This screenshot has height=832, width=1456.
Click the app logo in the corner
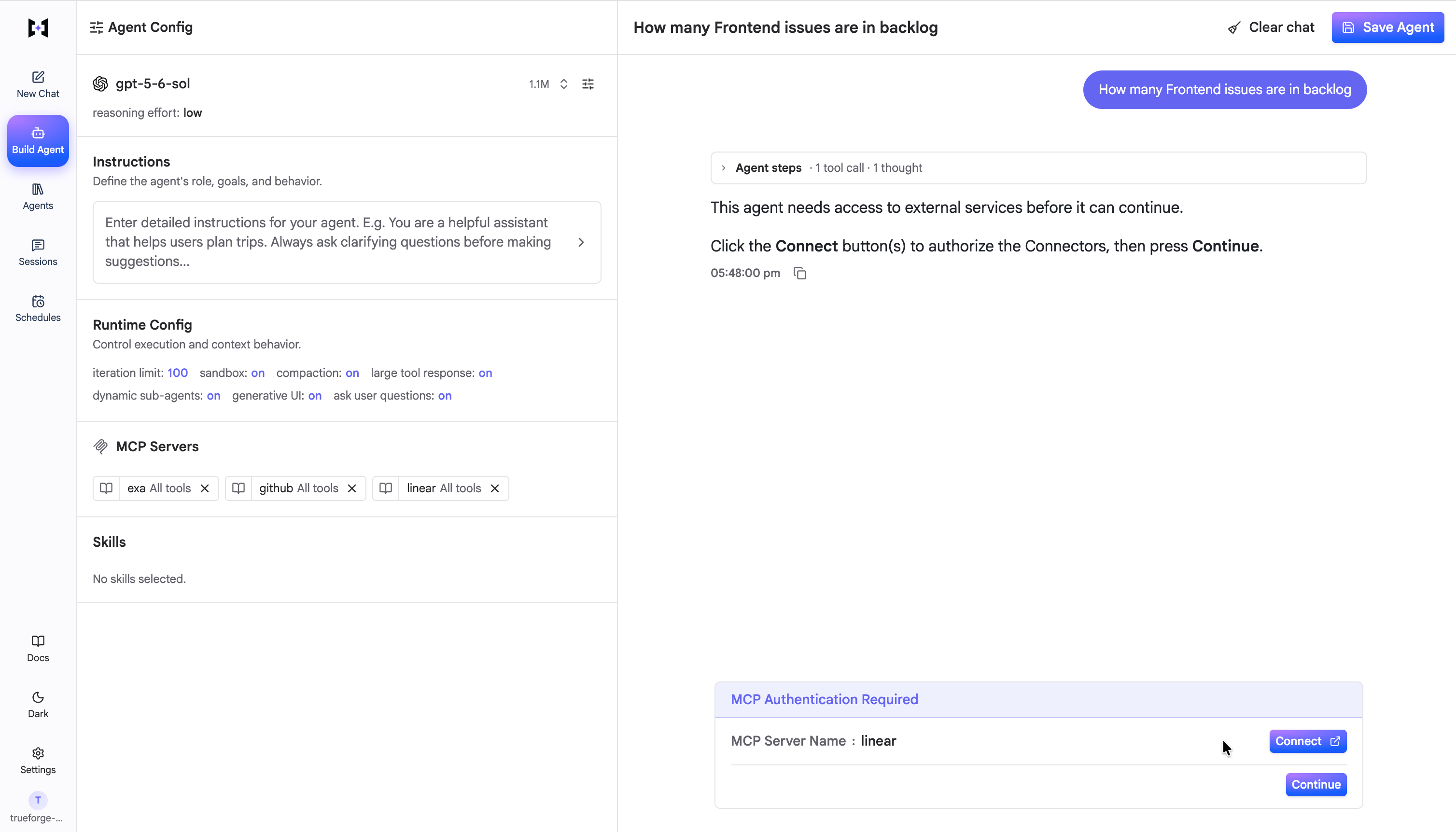coord(38,28)
